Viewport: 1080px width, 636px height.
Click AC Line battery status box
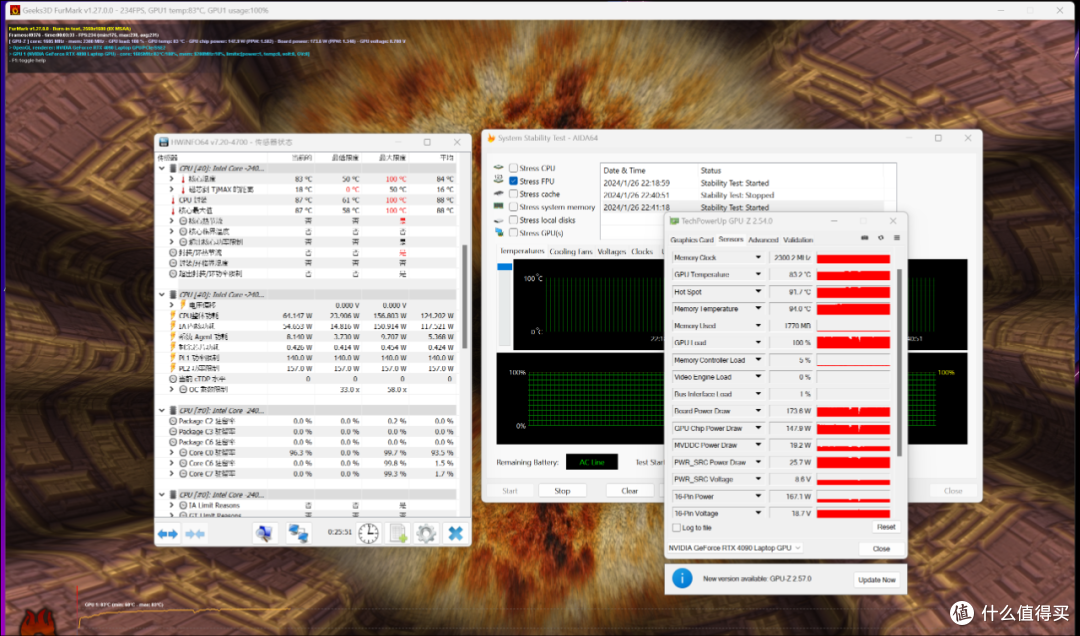tap(592, 462)
